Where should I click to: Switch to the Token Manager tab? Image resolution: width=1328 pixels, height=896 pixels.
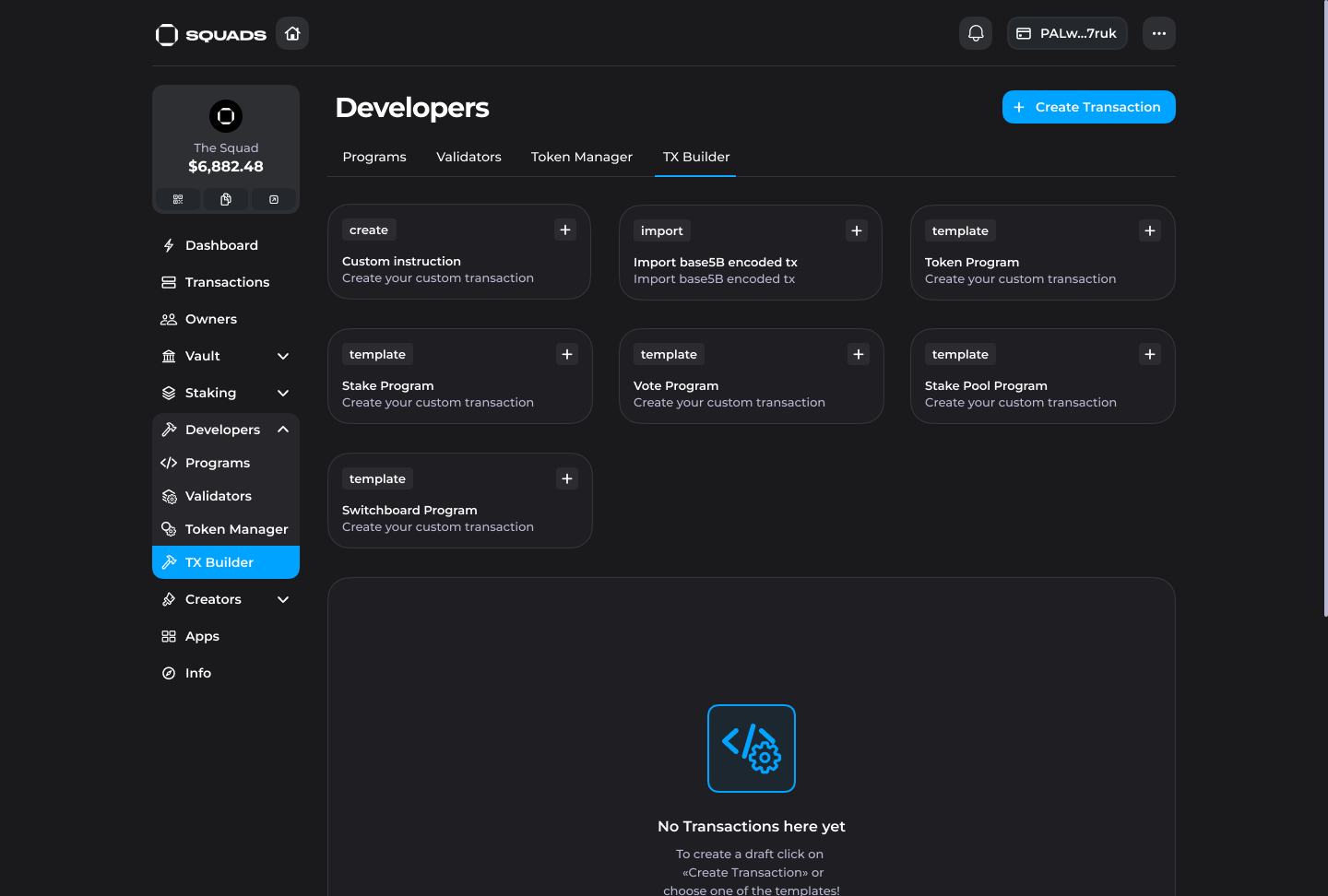[x=581, y=157]
